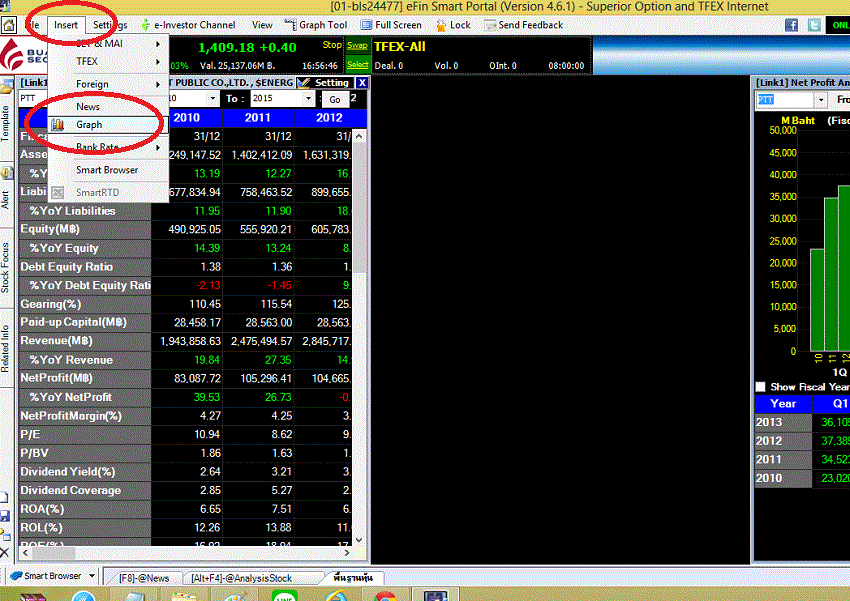The width and height of the screenshot is (850, 601).
Task: Choose News from the Insert menu
Action: click(x=108, y=107)
